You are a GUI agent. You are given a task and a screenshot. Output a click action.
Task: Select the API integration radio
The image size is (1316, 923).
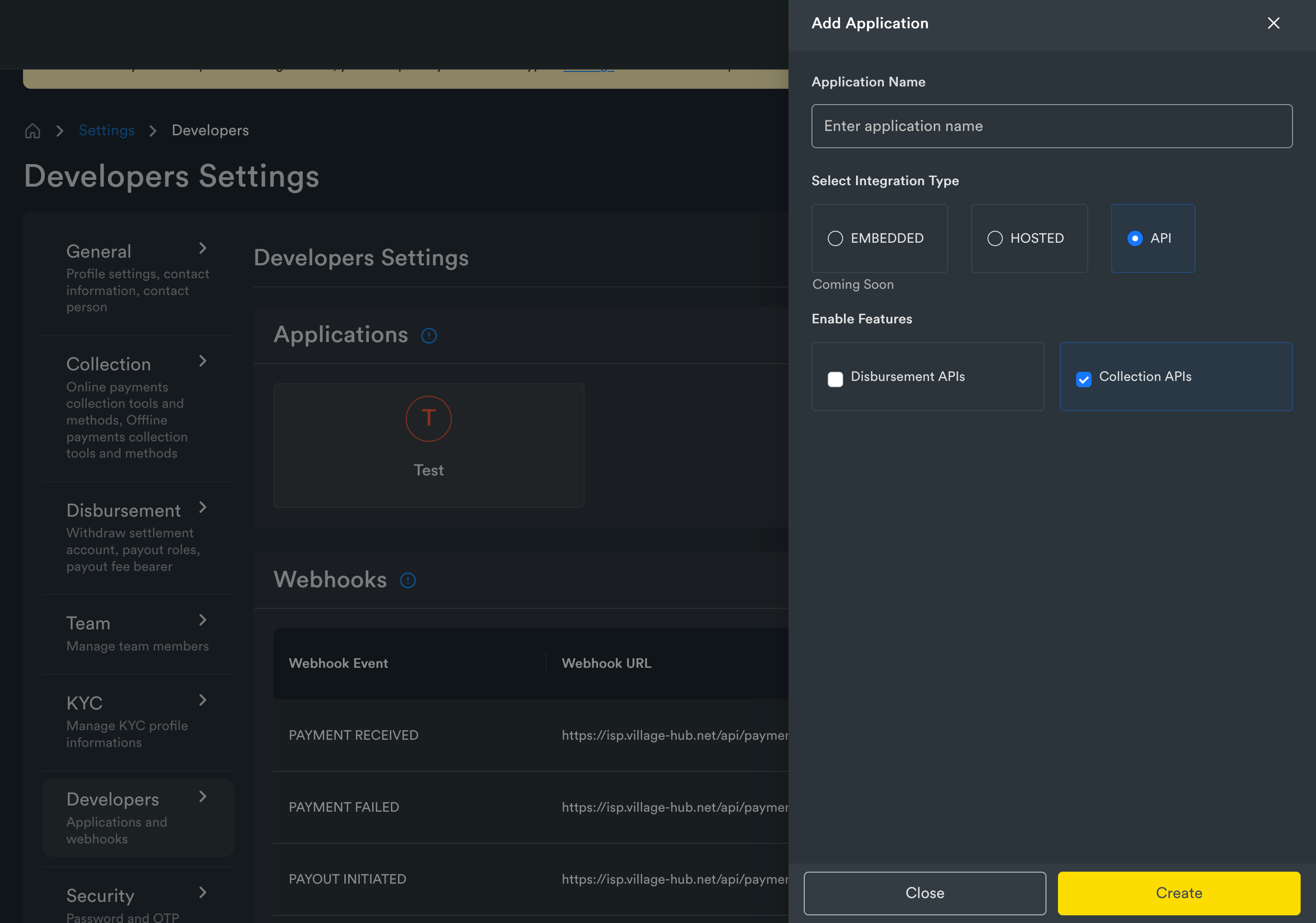pos(1134,238)
